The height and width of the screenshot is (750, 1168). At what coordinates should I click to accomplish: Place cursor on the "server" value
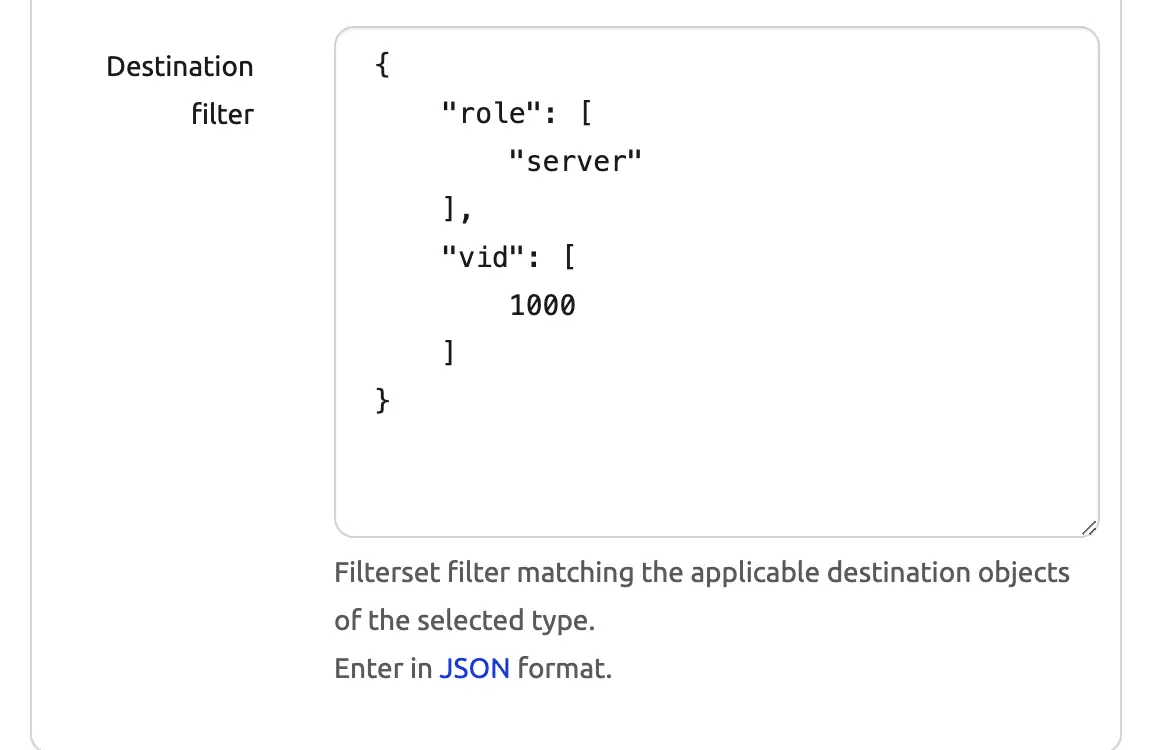574,162
